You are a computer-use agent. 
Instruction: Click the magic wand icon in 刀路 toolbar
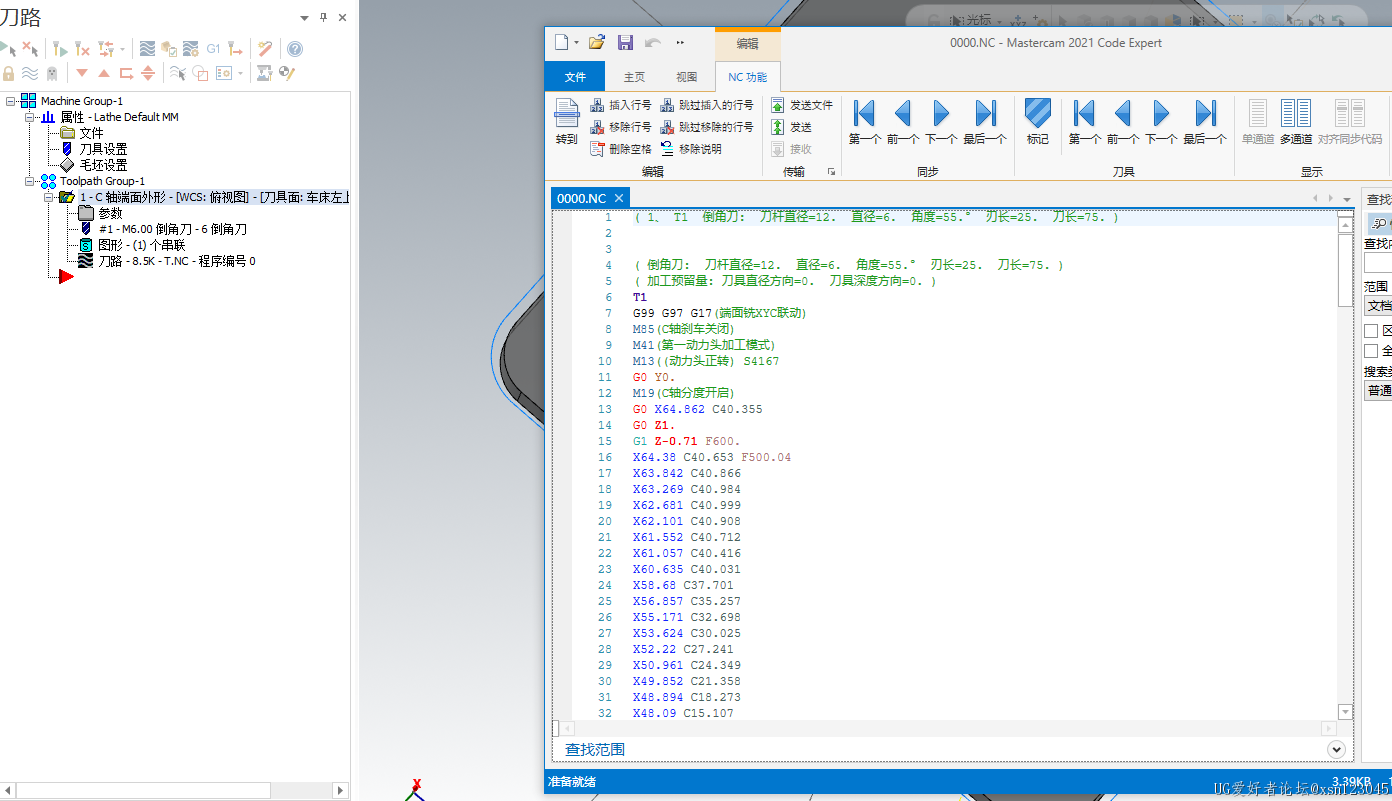tap(265, 49)
